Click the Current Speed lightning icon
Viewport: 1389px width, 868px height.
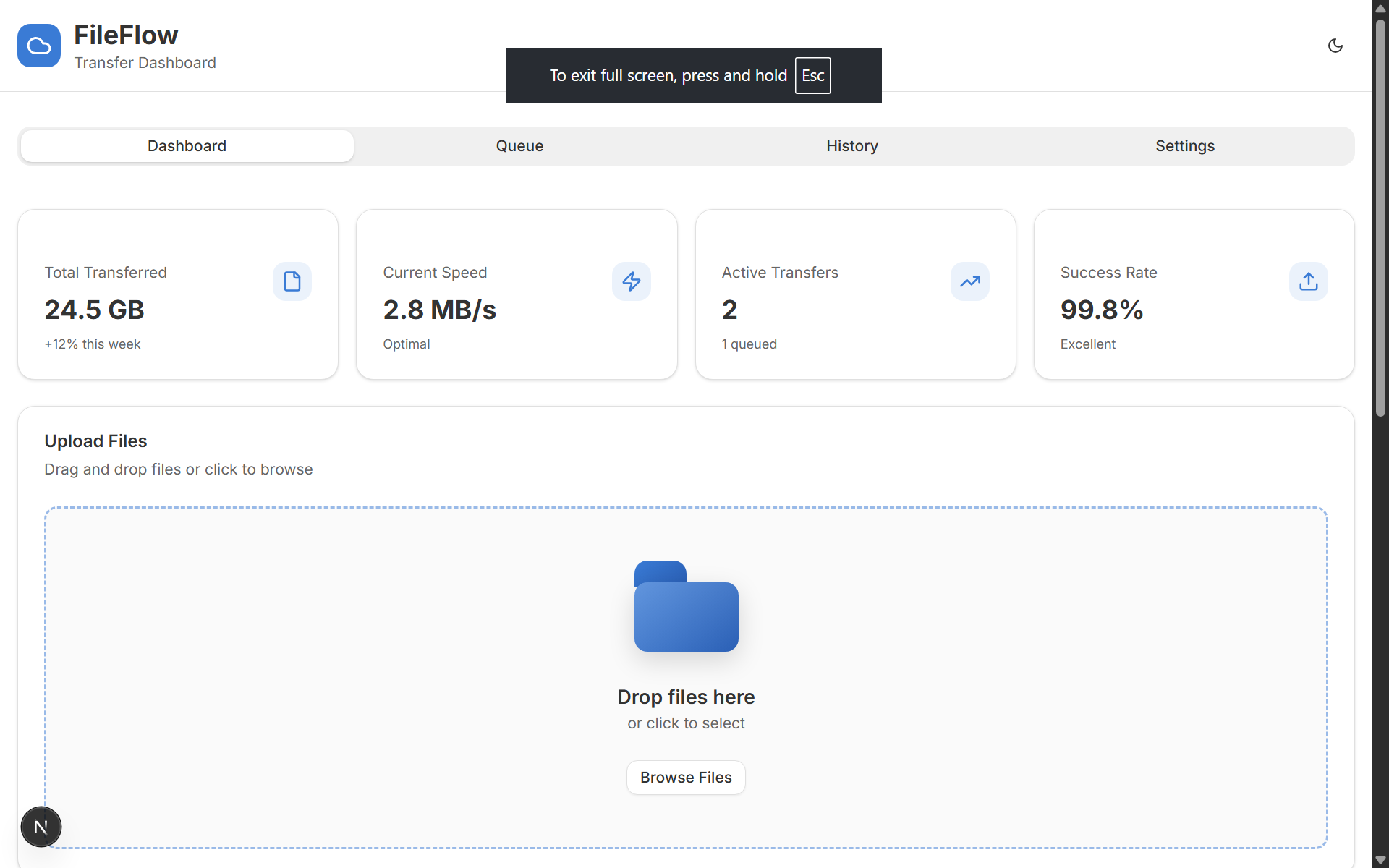631,281
